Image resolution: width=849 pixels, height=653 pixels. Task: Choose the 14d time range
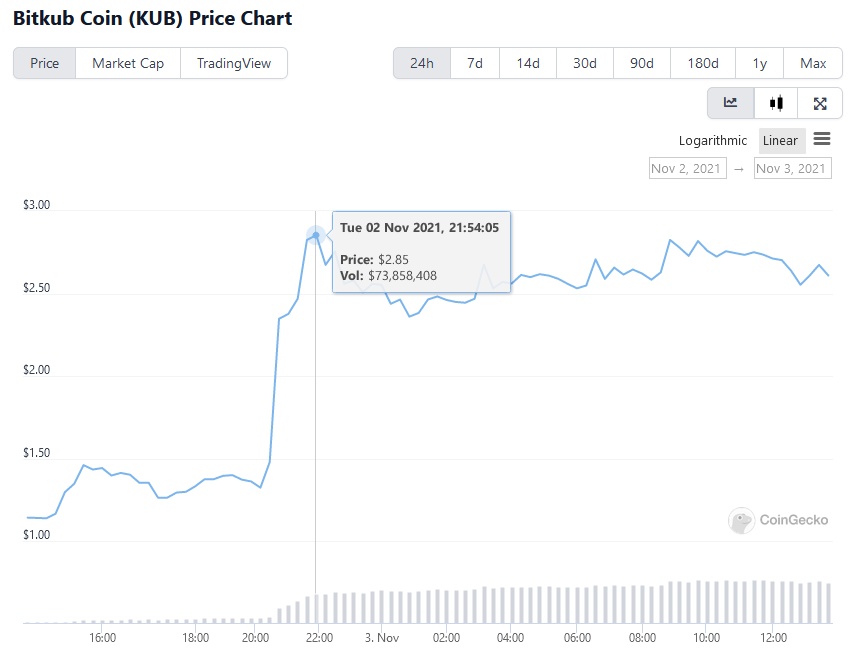click(x=528, y=63)
